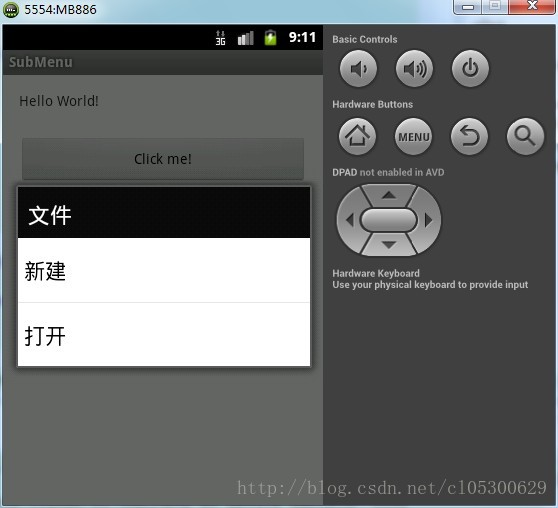Screen dimensions: 558x508
Task: Click the 'Basic Controls' label
Action: [365, 39]
